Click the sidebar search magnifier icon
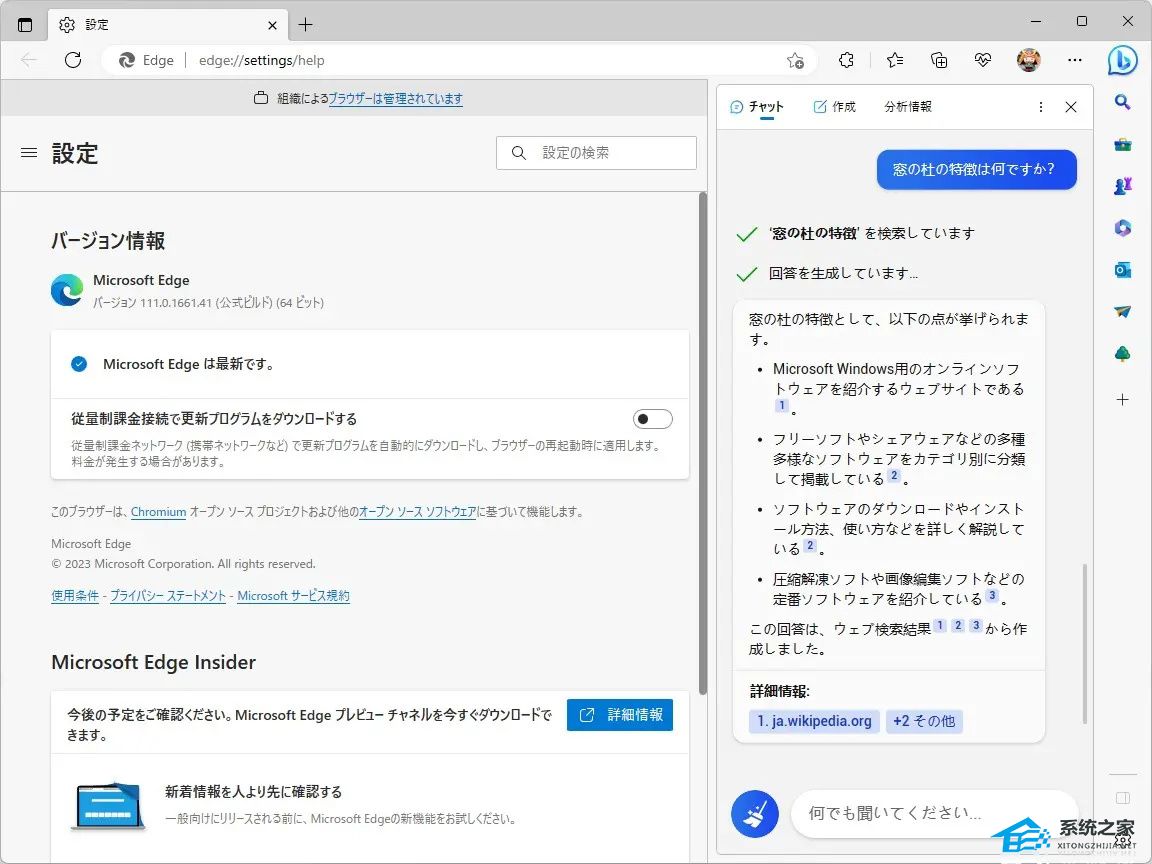 coord(1122,102)
